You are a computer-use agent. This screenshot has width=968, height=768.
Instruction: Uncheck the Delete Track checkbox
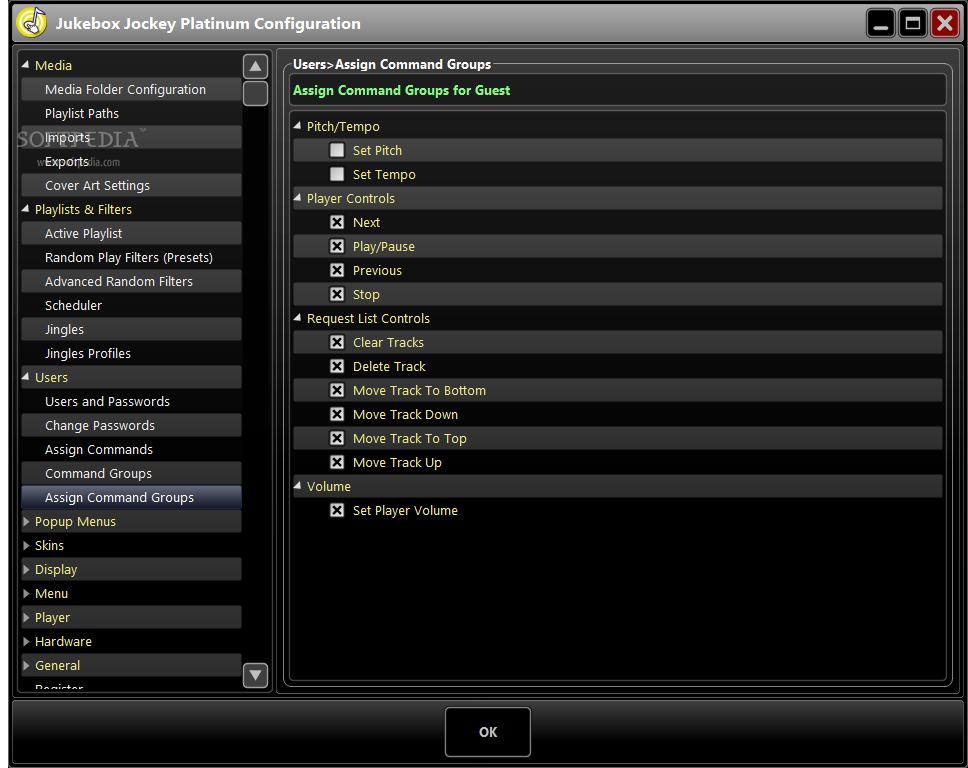pos(337,366)
